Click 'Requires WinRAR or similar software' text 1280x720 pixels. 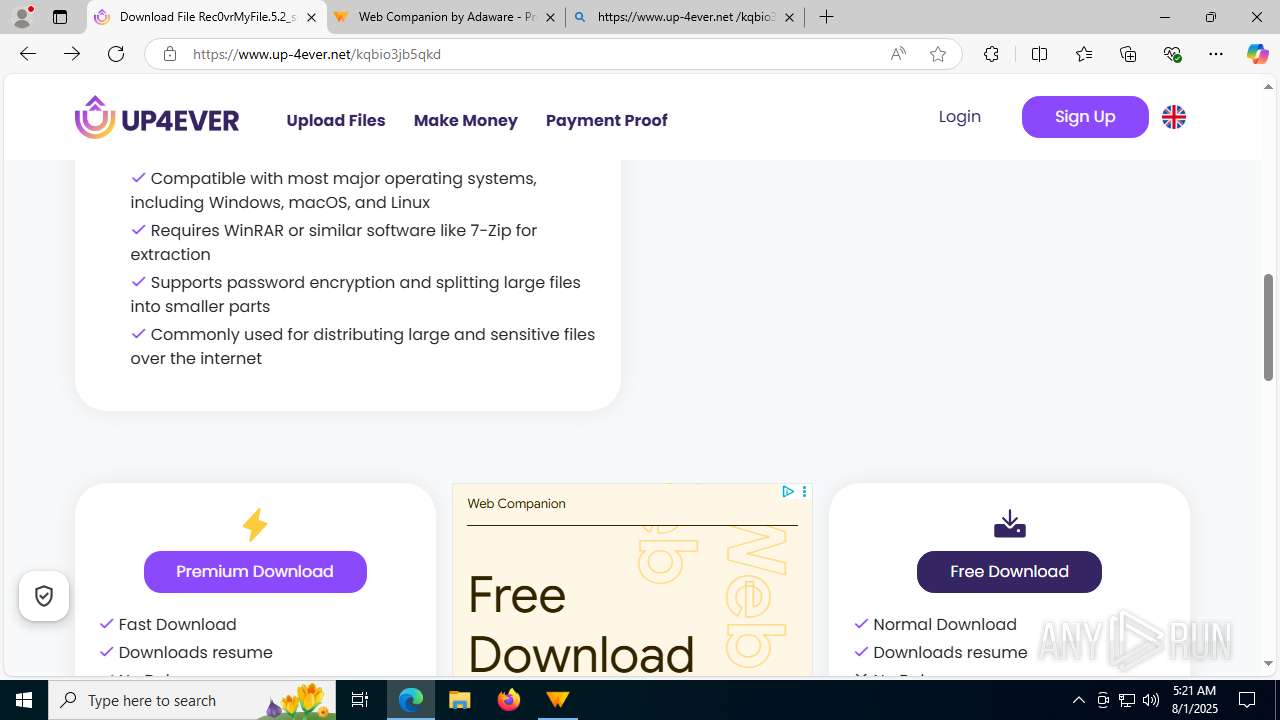tap(333, 242)
